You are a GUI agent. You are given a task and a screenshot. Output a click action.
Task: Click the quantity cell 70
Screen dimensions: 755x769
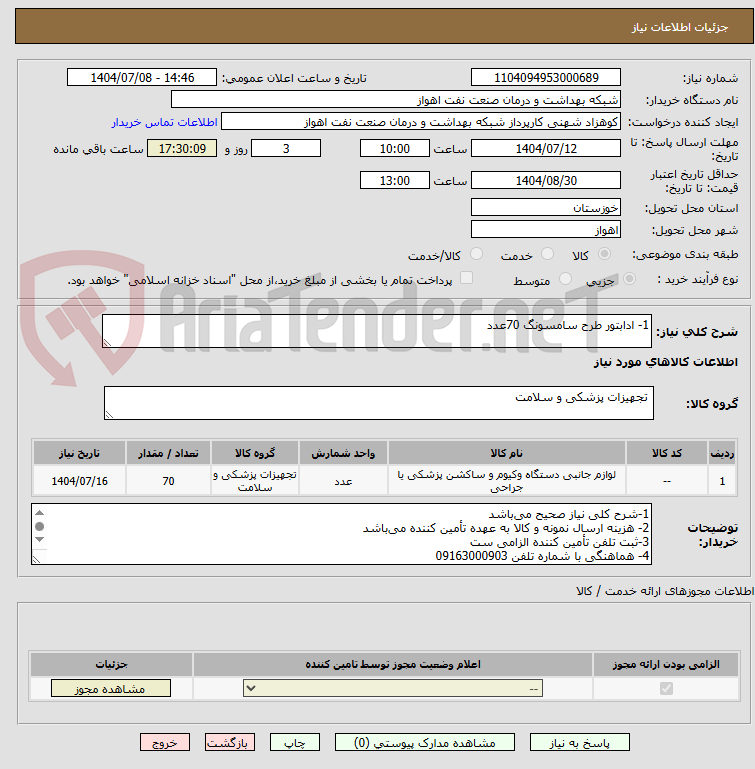coord(168,481)
